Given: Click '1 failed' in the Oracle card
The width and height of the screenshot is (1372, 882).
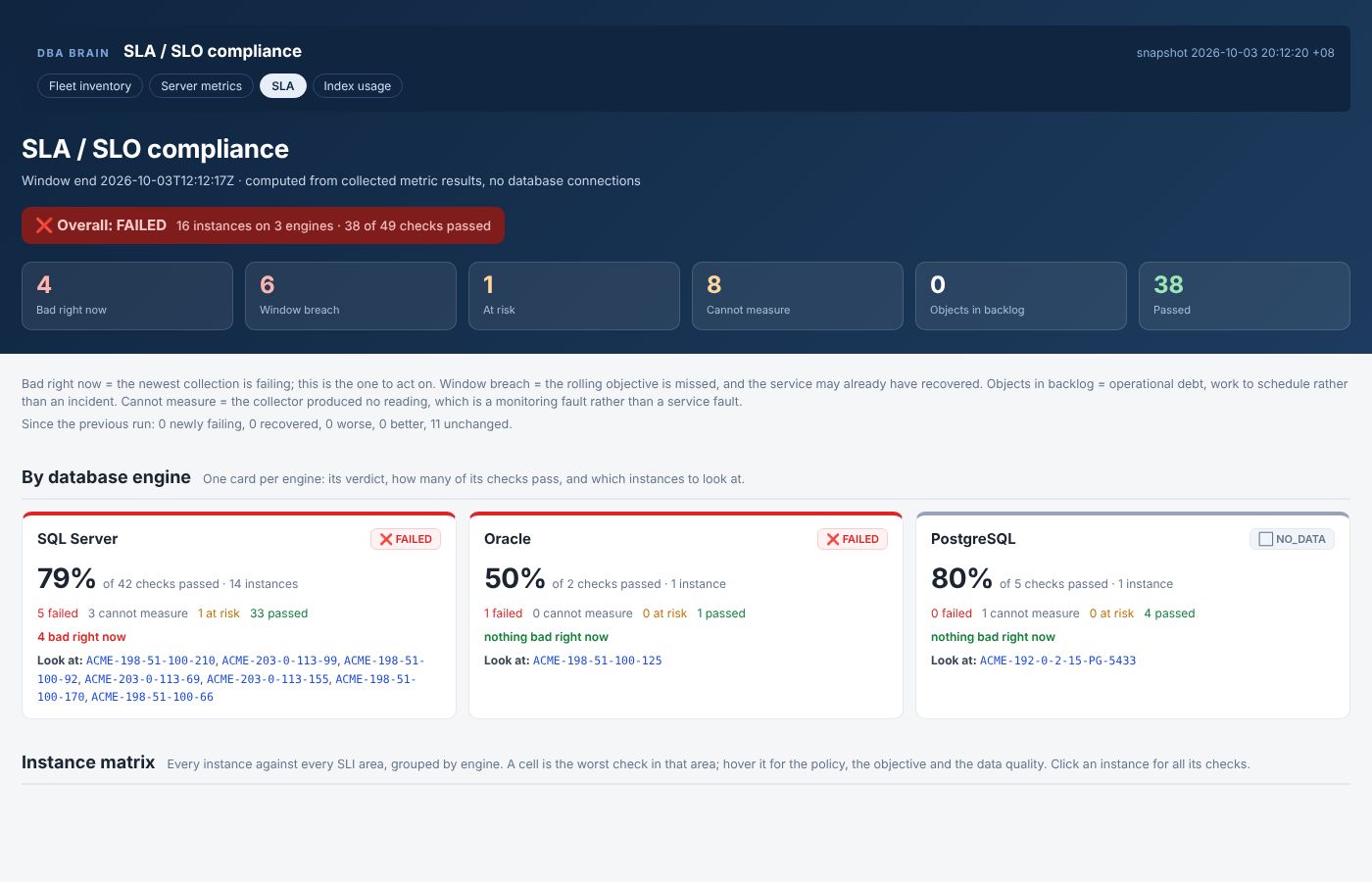Looking at the screenshot, I should 504,613.
